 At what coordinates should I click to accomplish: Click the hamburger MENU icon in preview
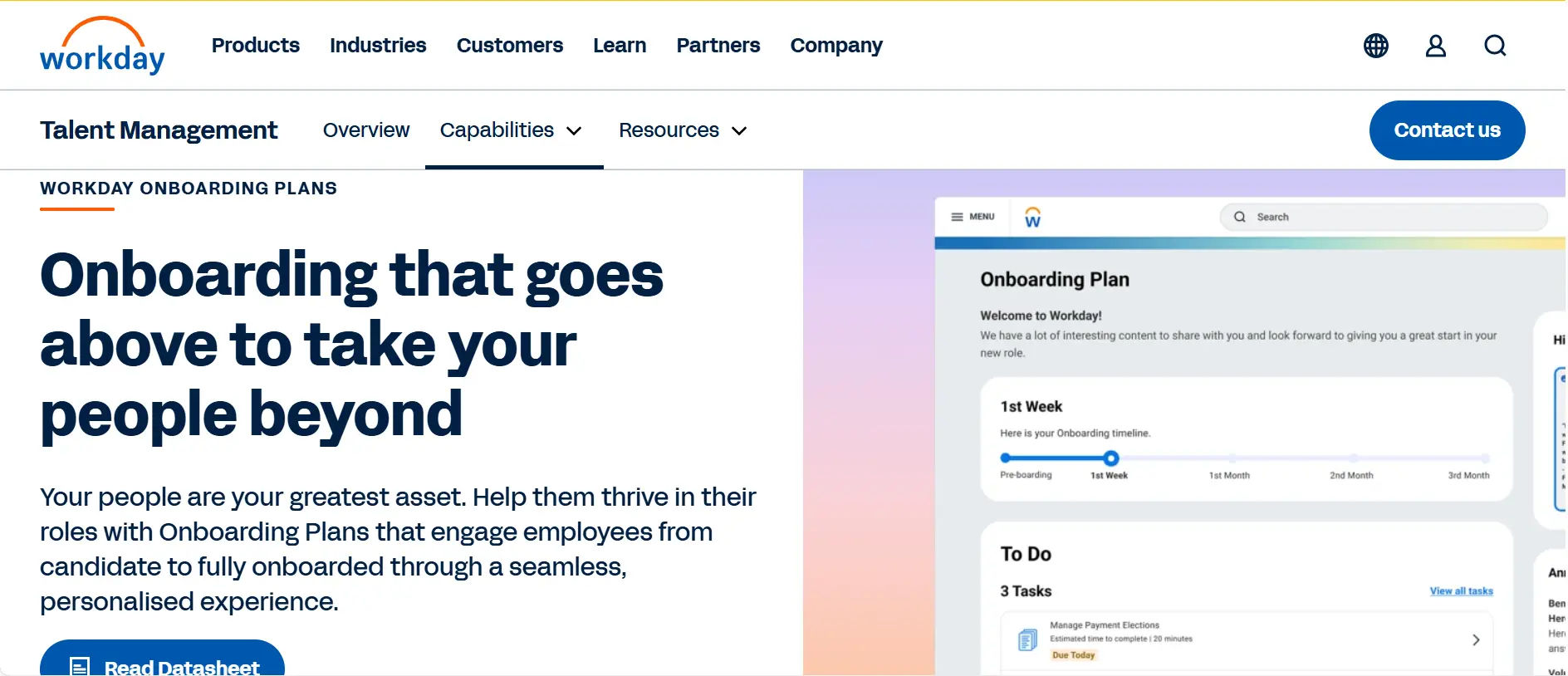click(x=958, y=217)
